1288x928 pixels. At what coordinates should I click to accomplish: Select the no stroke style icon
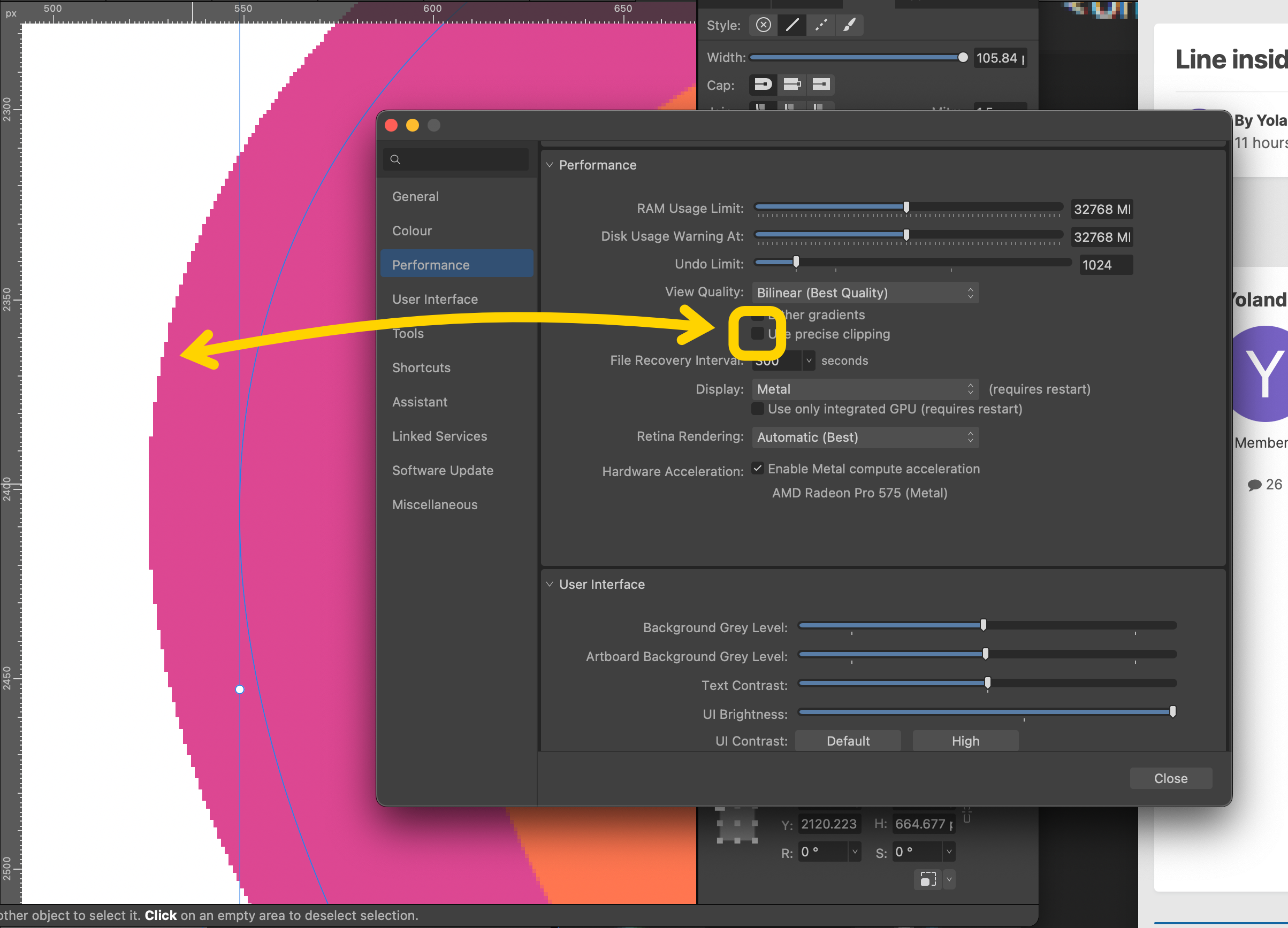point(763,25)
